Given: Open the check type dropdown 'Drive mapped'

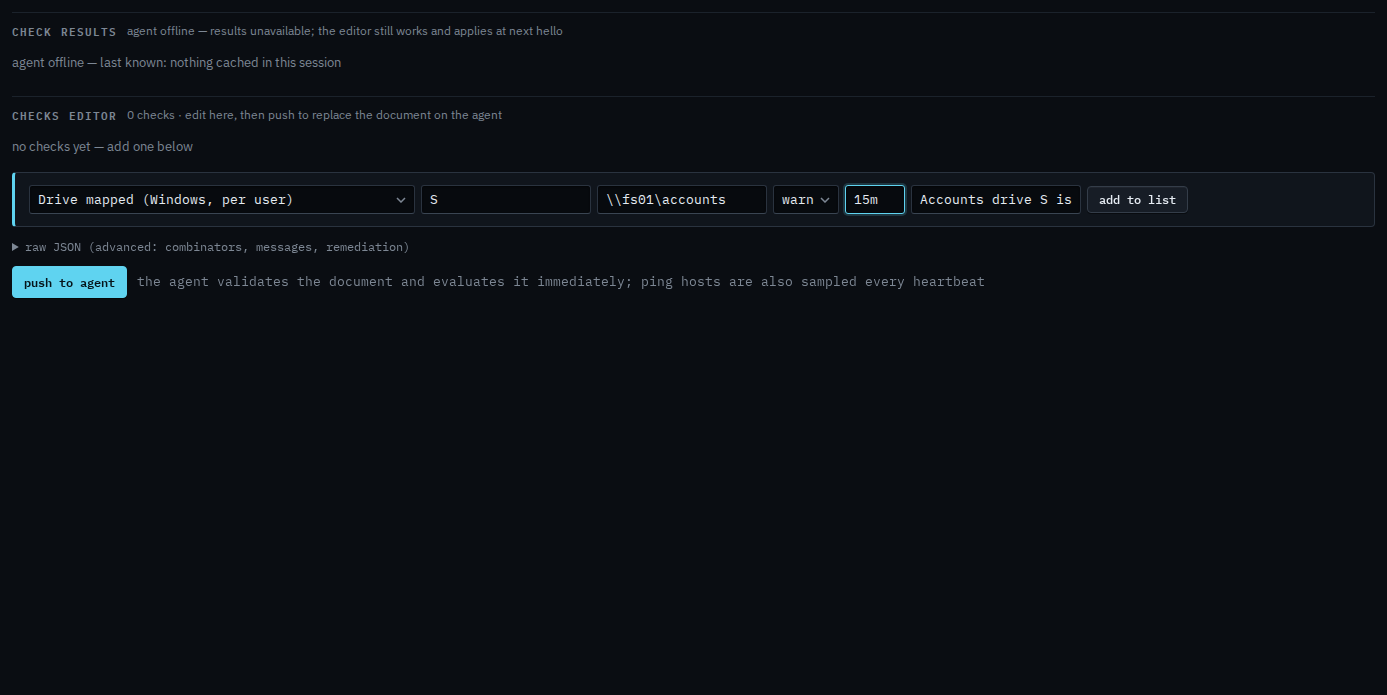Looking at the screenshot, I should 222,199.
